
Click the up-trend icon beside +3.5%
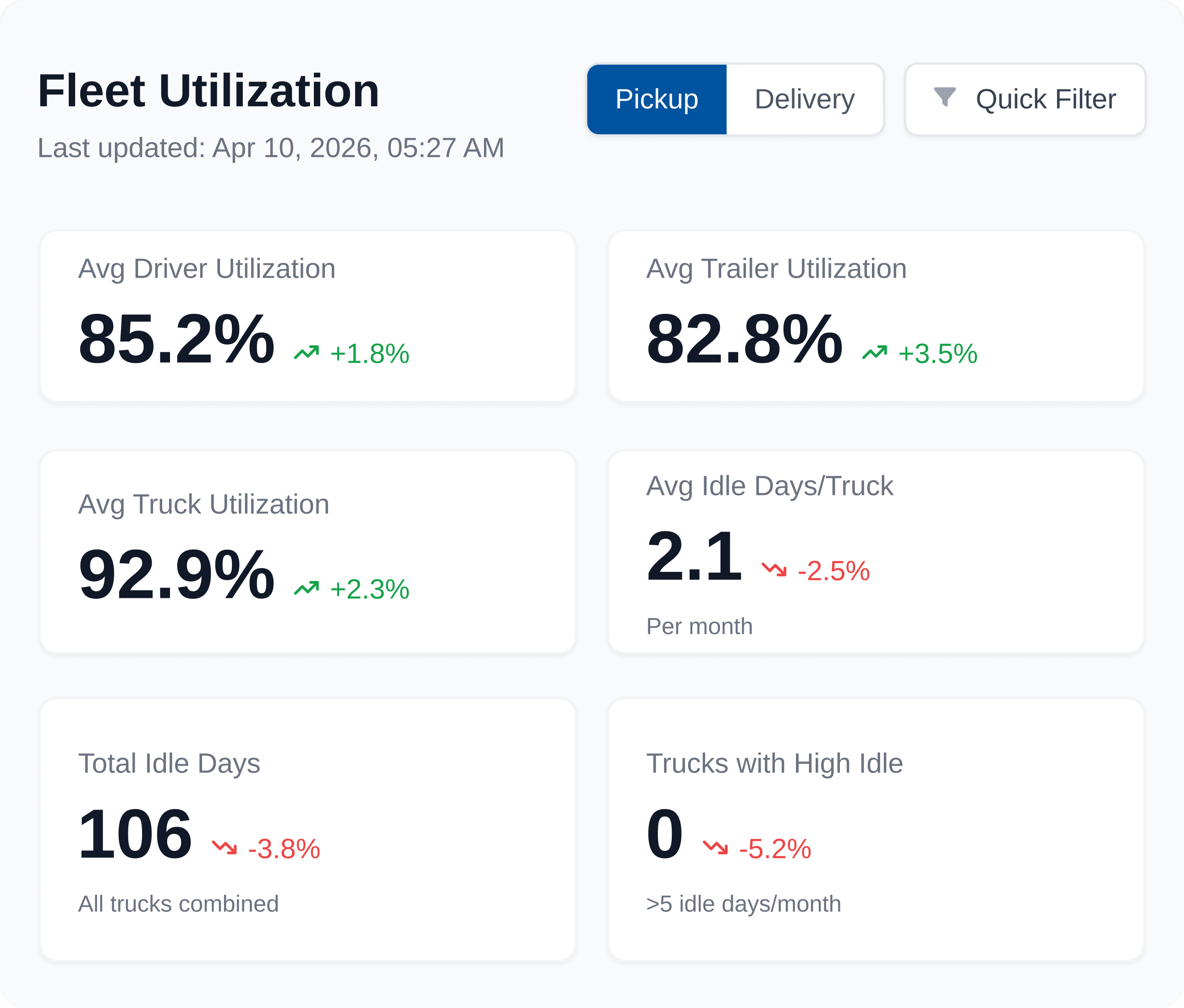[x=874, y=353]
